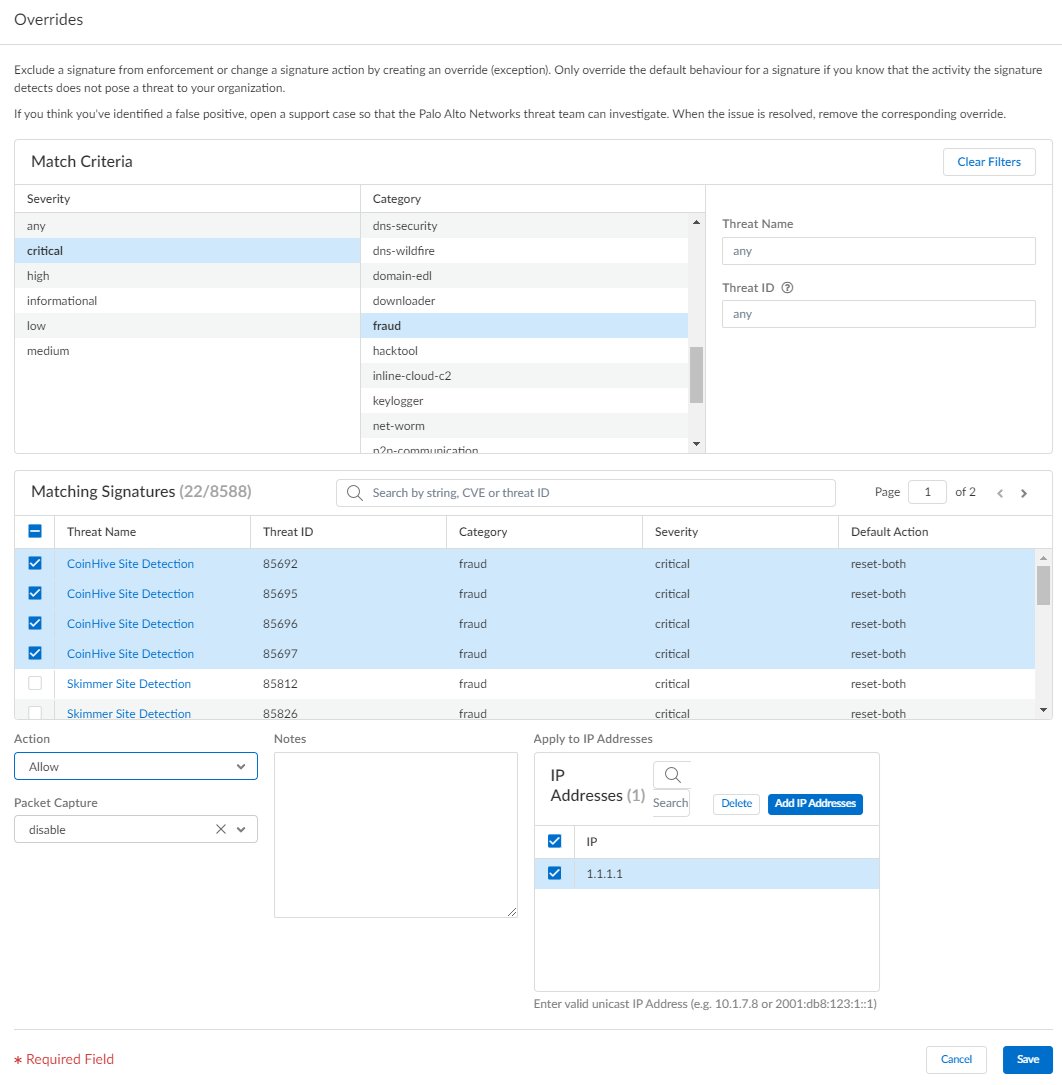Go to next page of matching signatures
Image resolution: width=1062 pixels, height=1085 pixels.
[x=1024, y=493]
